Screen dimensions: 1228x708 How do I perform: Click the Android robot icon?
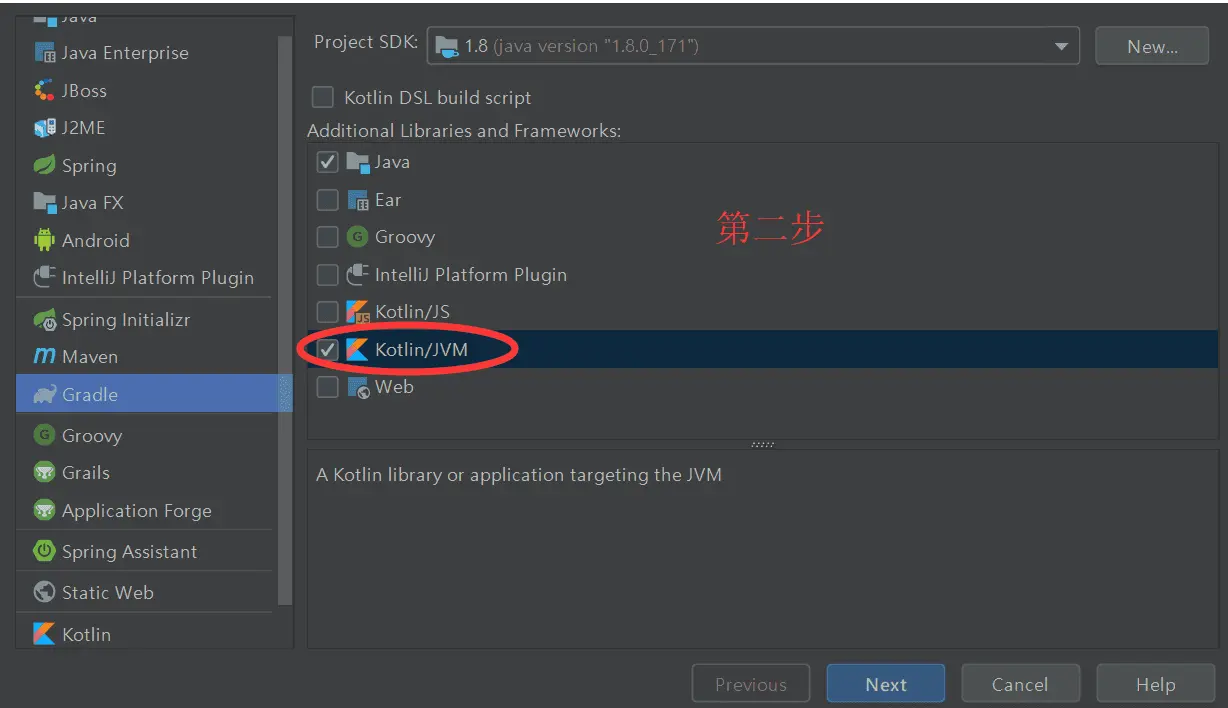coord(44,240)
